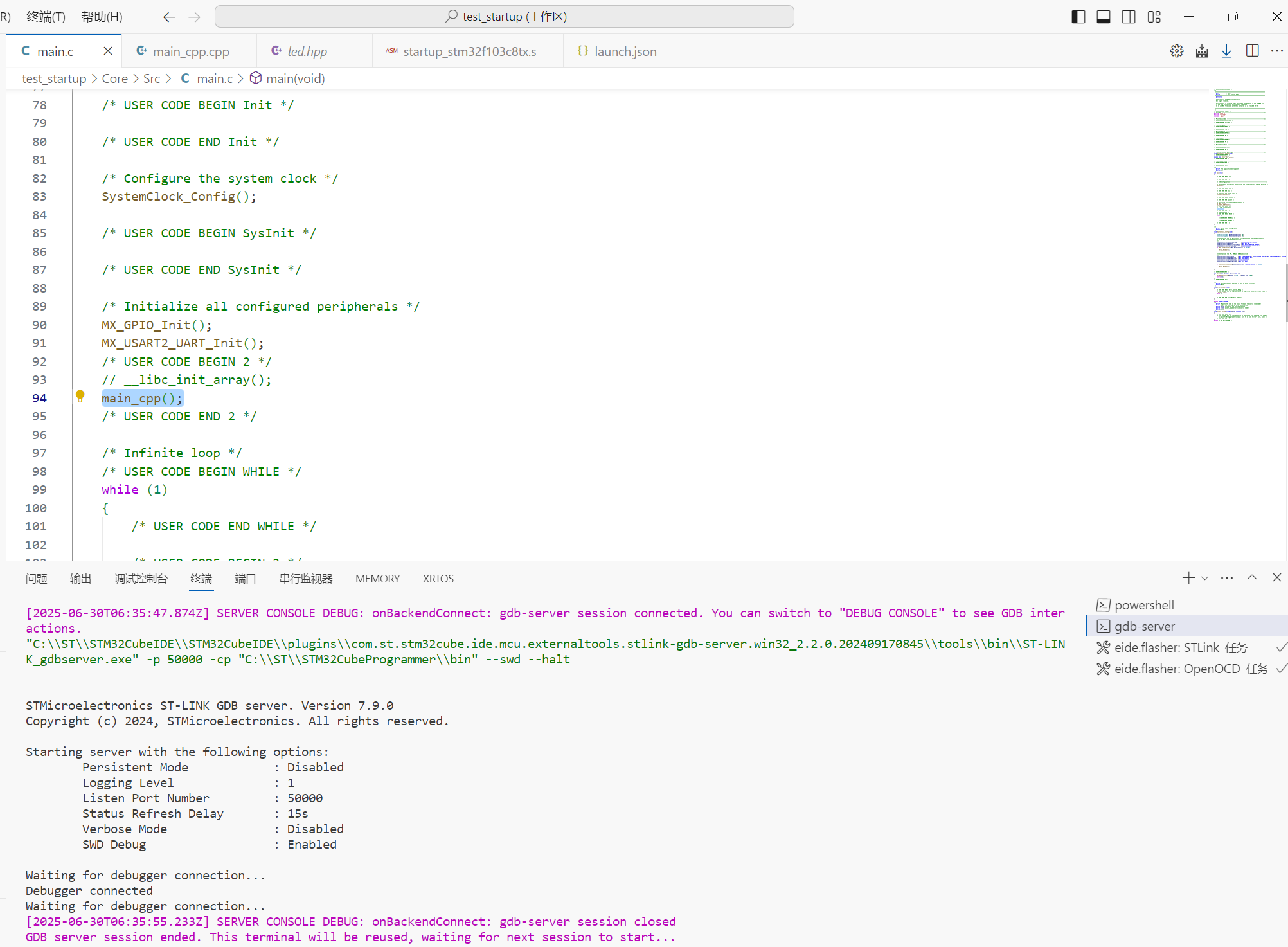Image resolution: width=1288 pixels, height=947 pixels.
Task: Open the 帮助(H) menu
Action: click(x=102, y=17)
